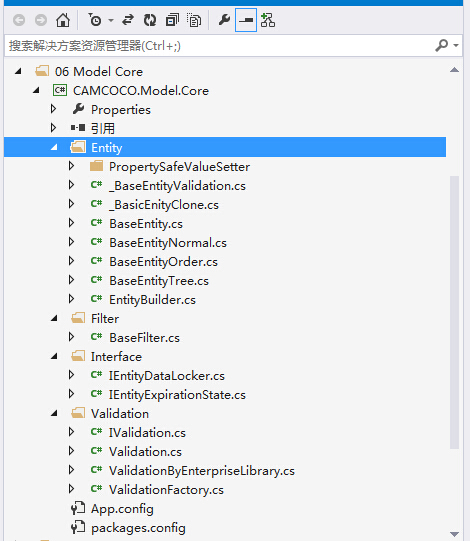Select BaseEntityOrder.cs file
This screenshot has width=470, height=541.
(164, 262)
